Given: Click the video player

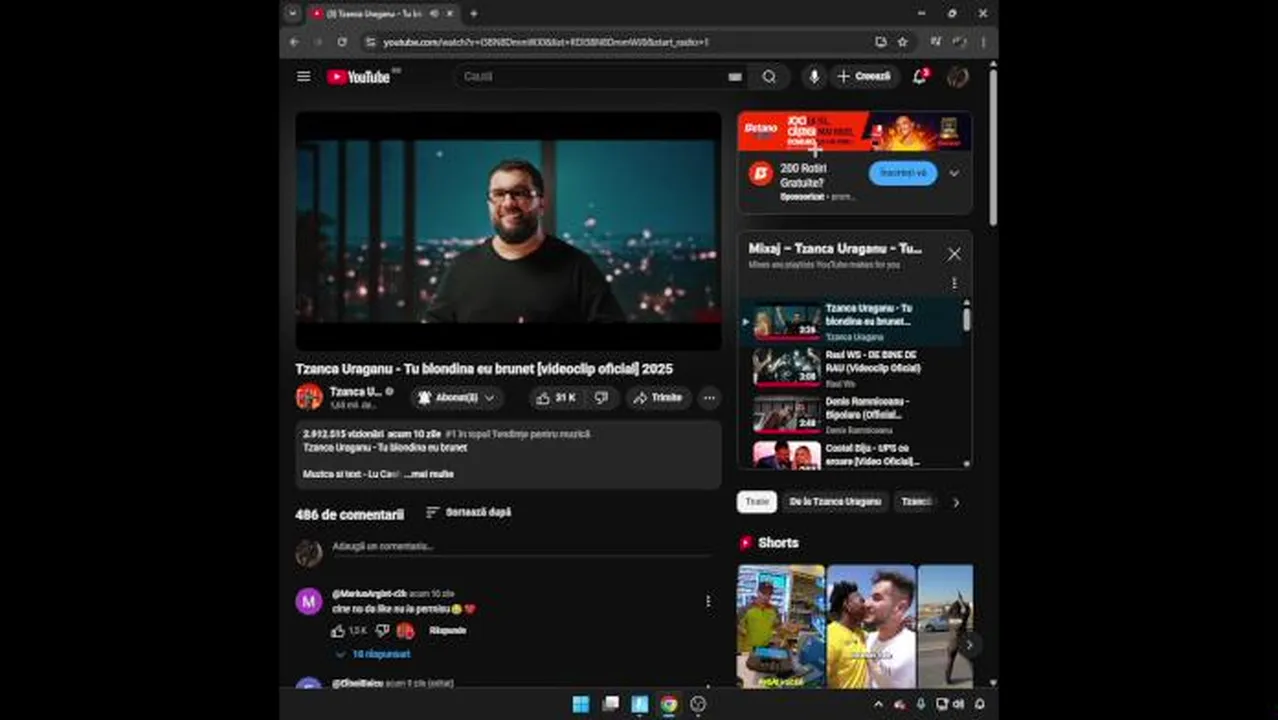Looking at the screenshot, I should (x=508, y=231).
